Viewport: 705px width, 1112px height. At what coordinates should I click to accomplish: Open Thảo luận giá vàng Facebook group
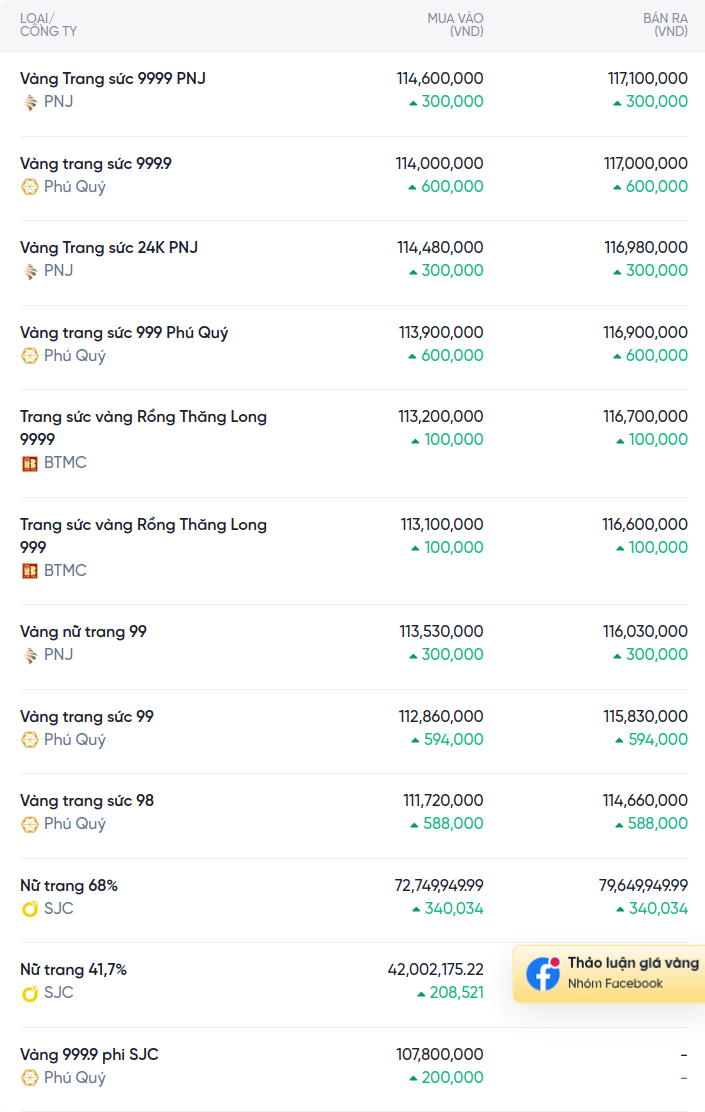(x=609, y=974)
